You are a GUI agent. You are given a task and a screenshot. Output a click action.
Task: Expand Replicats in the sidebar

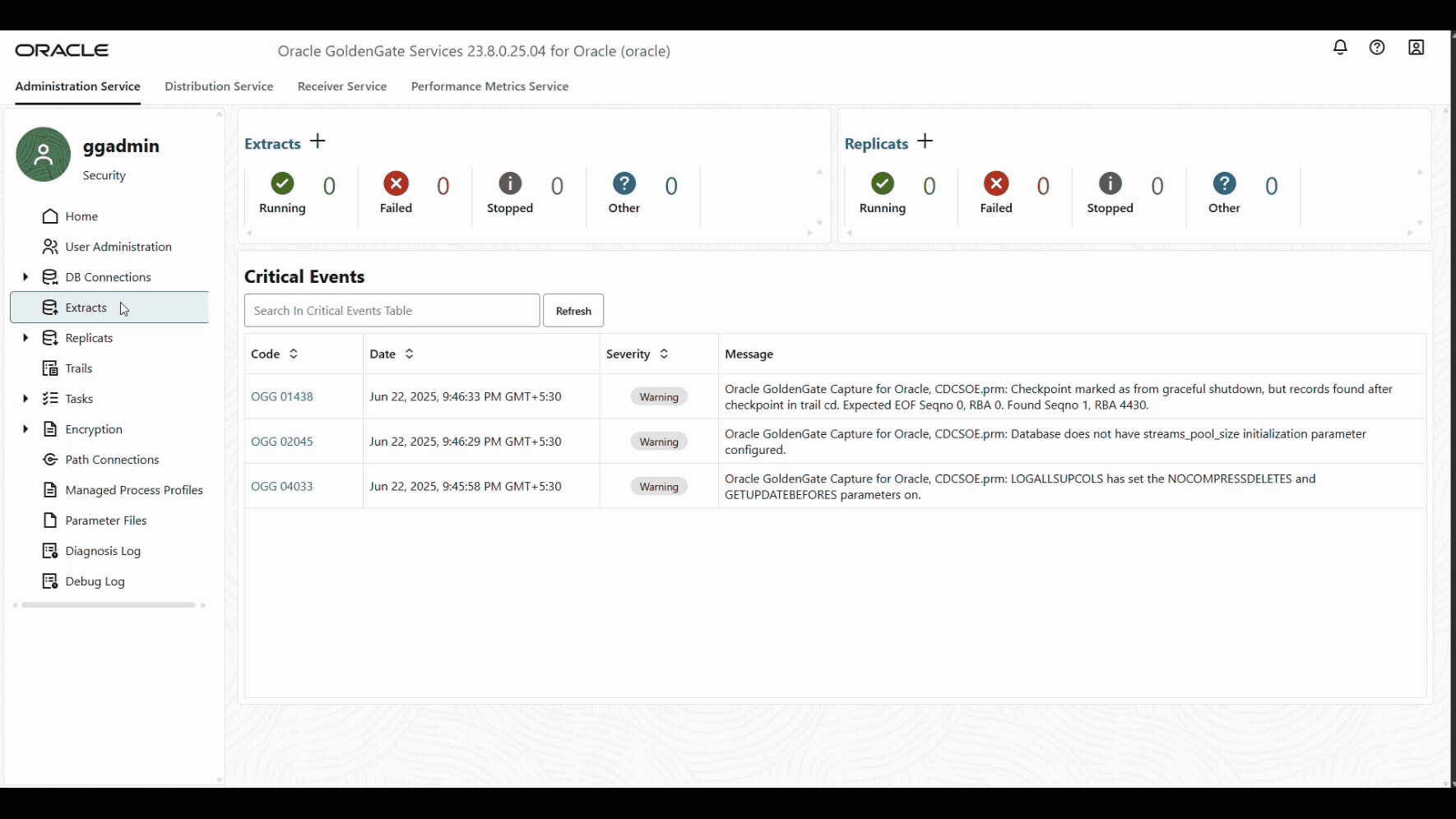(x=25, y=337)
